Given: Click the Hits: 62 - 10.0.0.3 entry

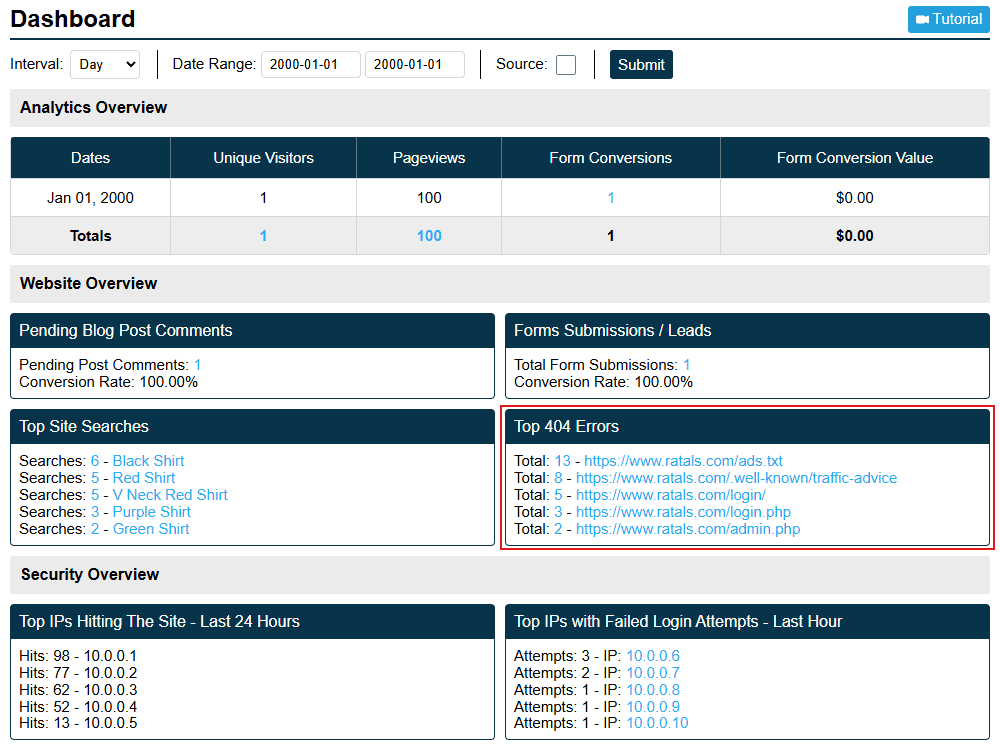Looking at the screenshot, I should (x=78, y=690).
